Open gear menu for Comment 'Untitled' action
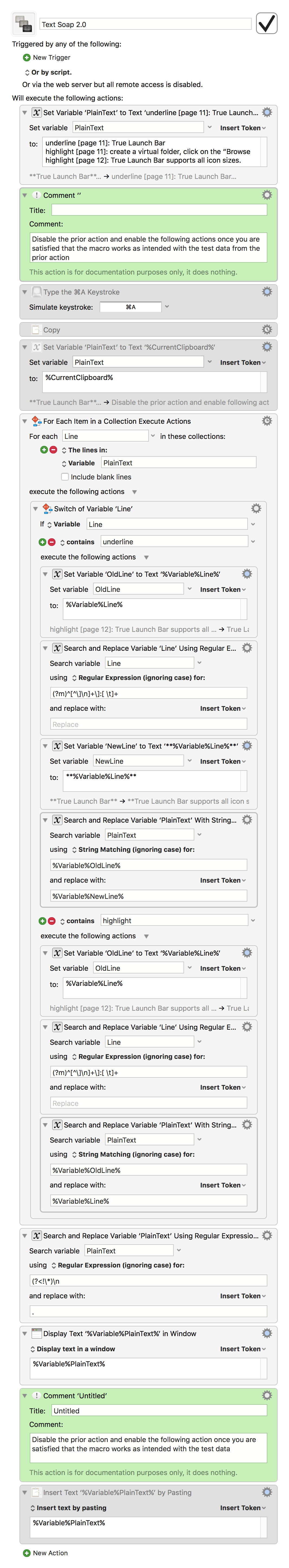The height and width of the screenshot is (1568, 289). coord(267,1395)
